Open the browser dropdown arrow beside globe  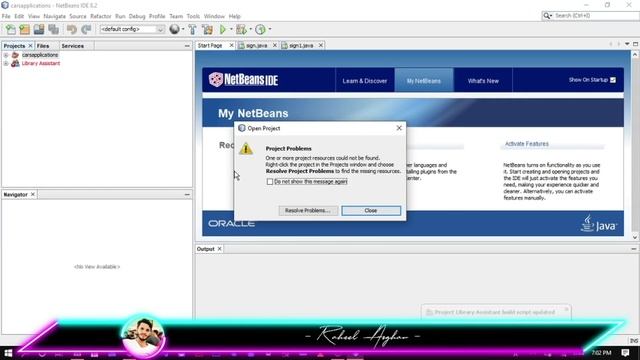[183, 29]
